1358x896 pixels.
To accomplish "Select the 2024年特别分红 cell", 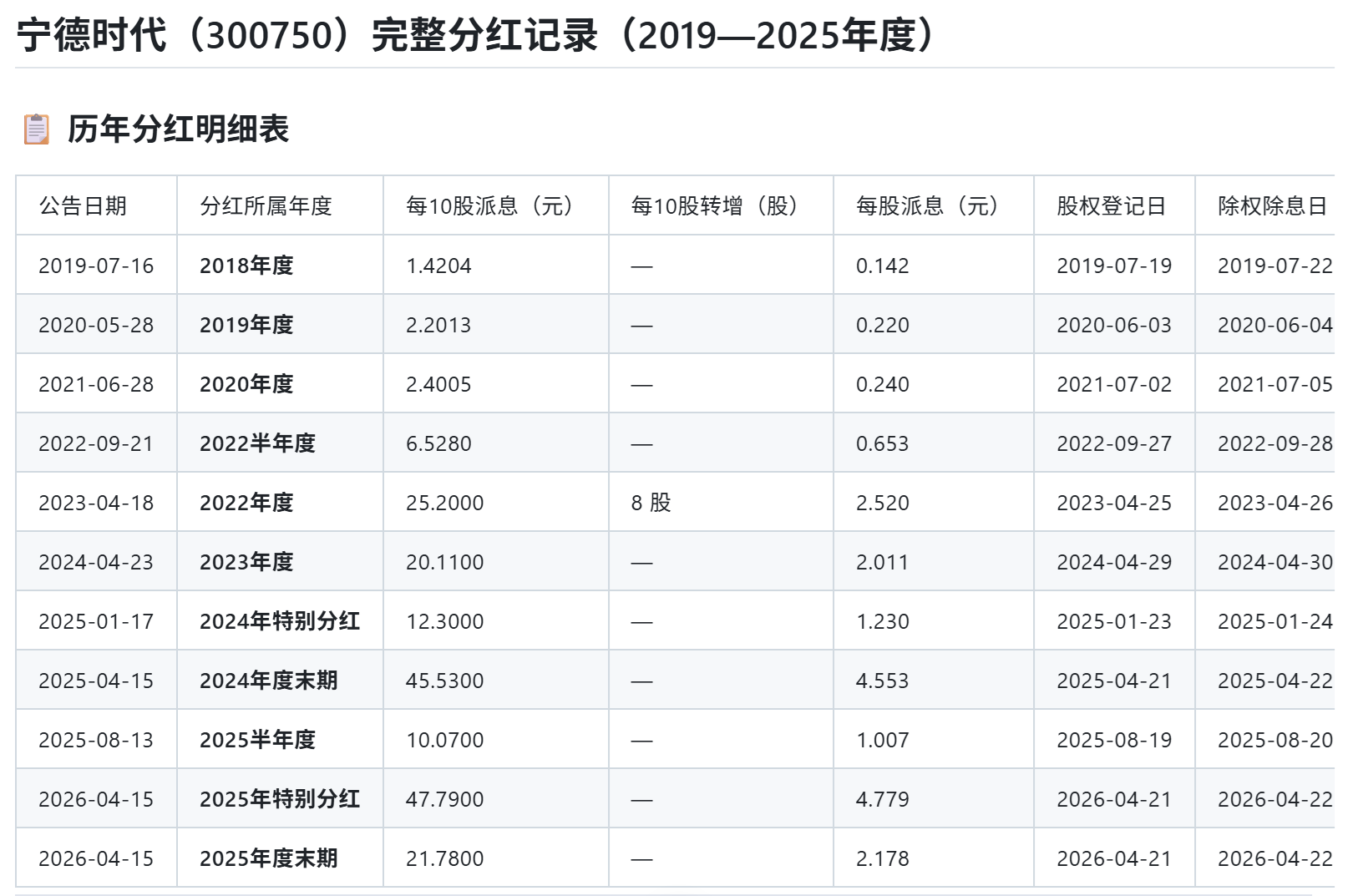I will [280, 621].
